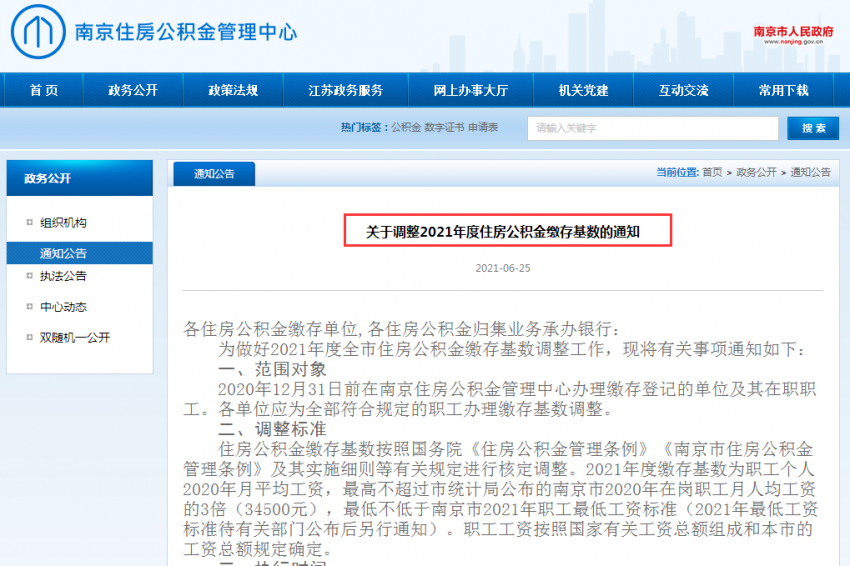Image resolution: width=850 pixels, height=566 pixels.
Task: Click the 公积金 hot tag link
Action: click(x=405, y=128)
